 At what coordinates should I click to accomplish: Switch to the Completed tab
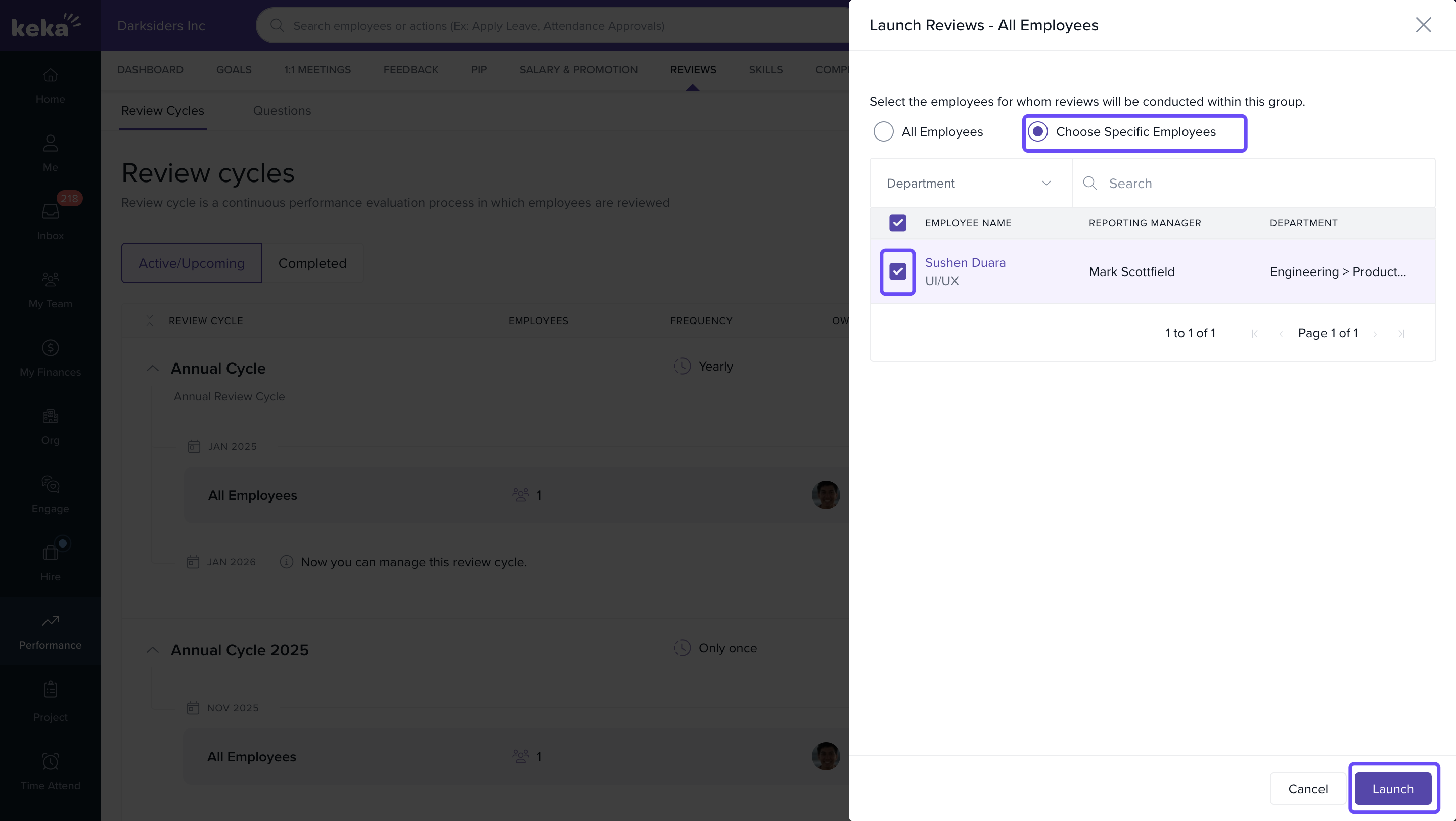[x=312, y=263]
